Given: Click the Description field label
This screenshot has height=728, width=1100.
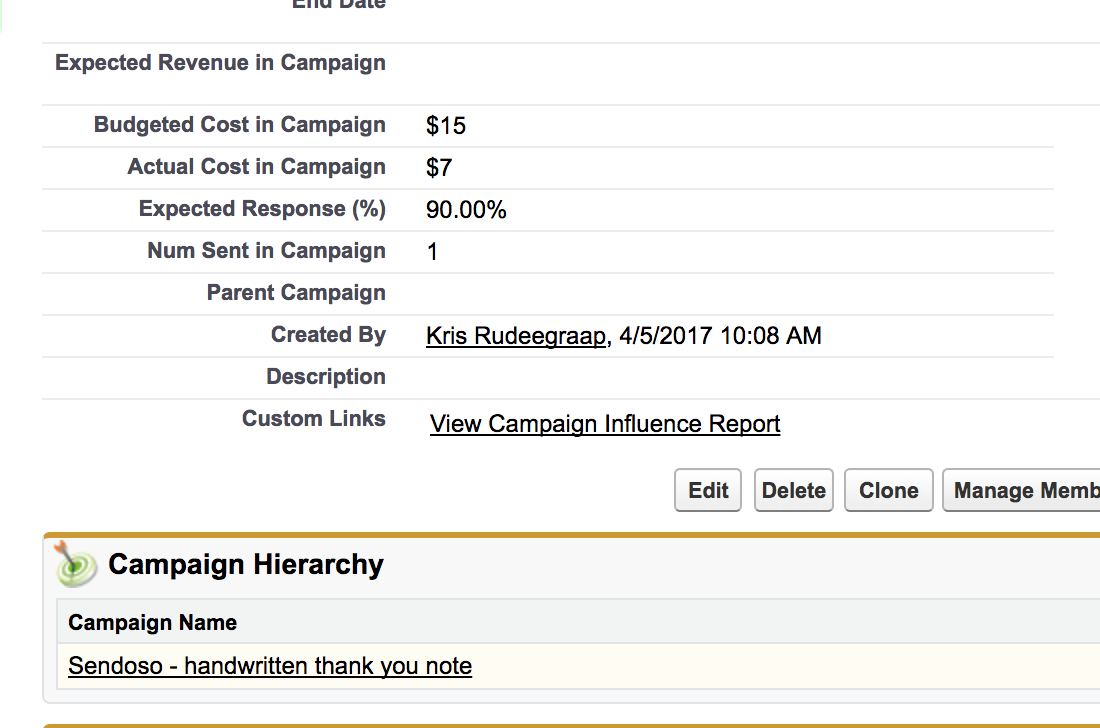Looking at the screenshot, I should point(325,377).
